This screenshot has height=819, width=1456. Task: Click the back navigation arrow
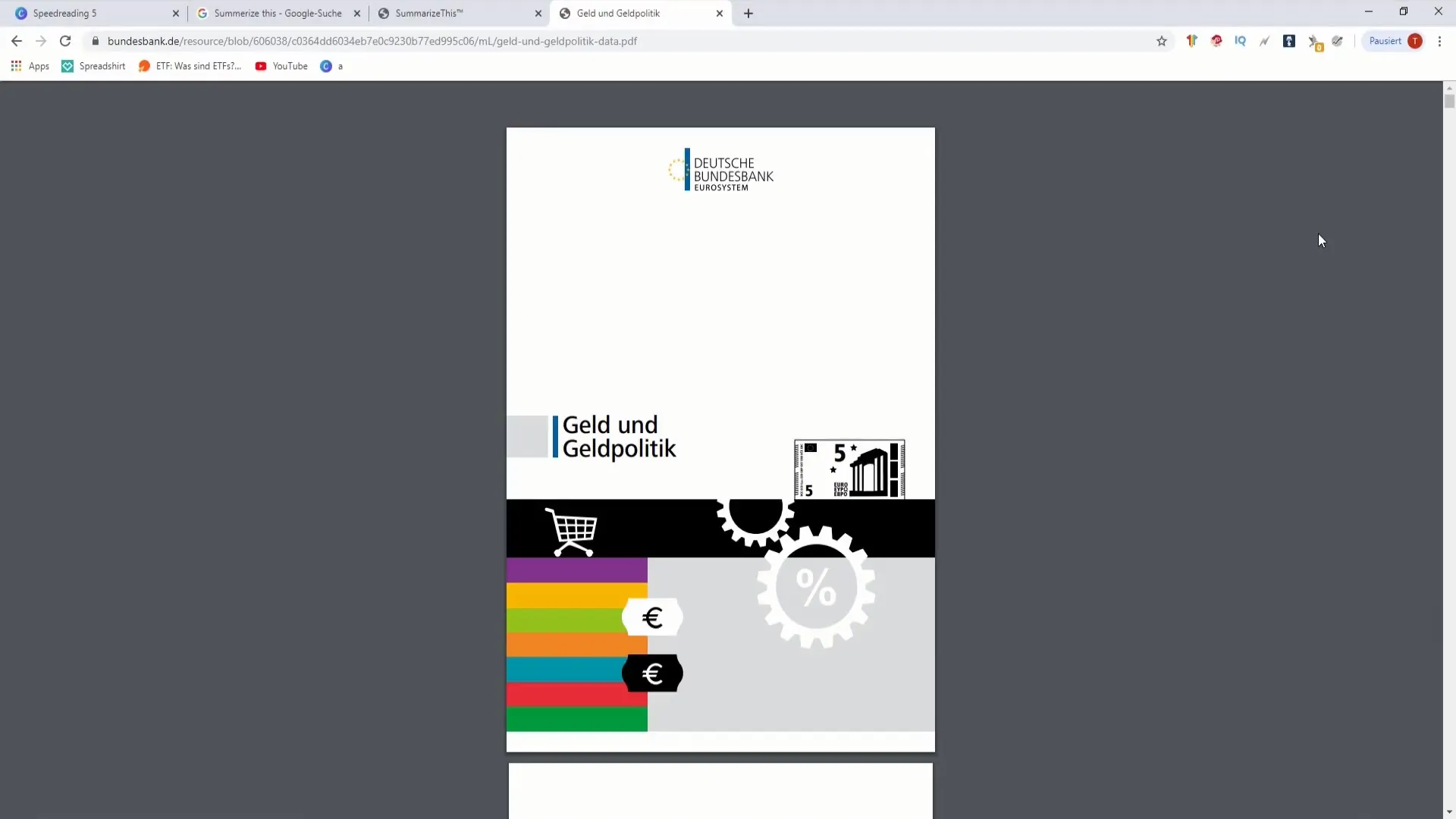click(17, 41)
